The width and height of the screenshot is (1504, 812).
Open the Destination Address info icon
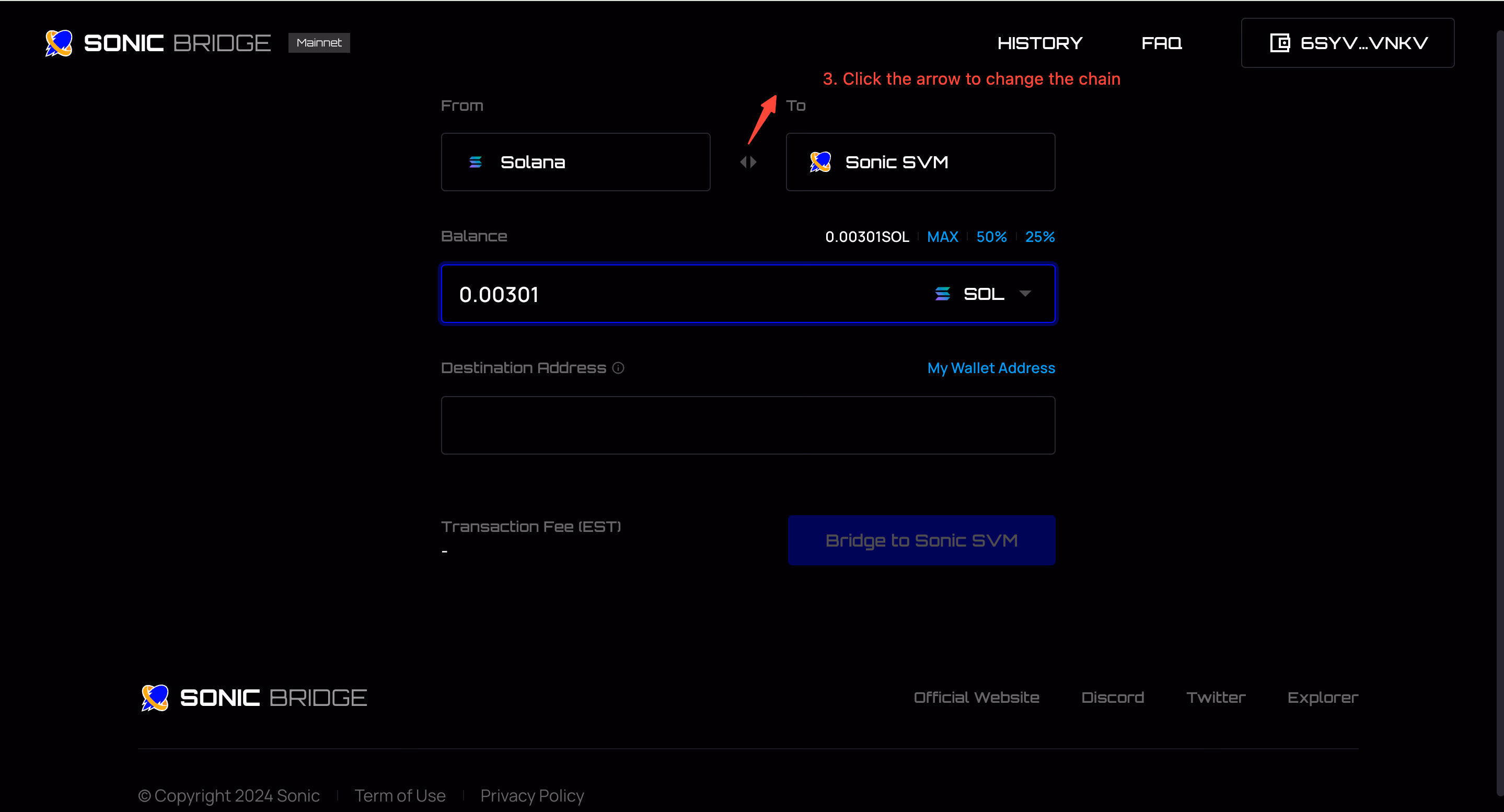pyautogui.click(x=618, y=368)
